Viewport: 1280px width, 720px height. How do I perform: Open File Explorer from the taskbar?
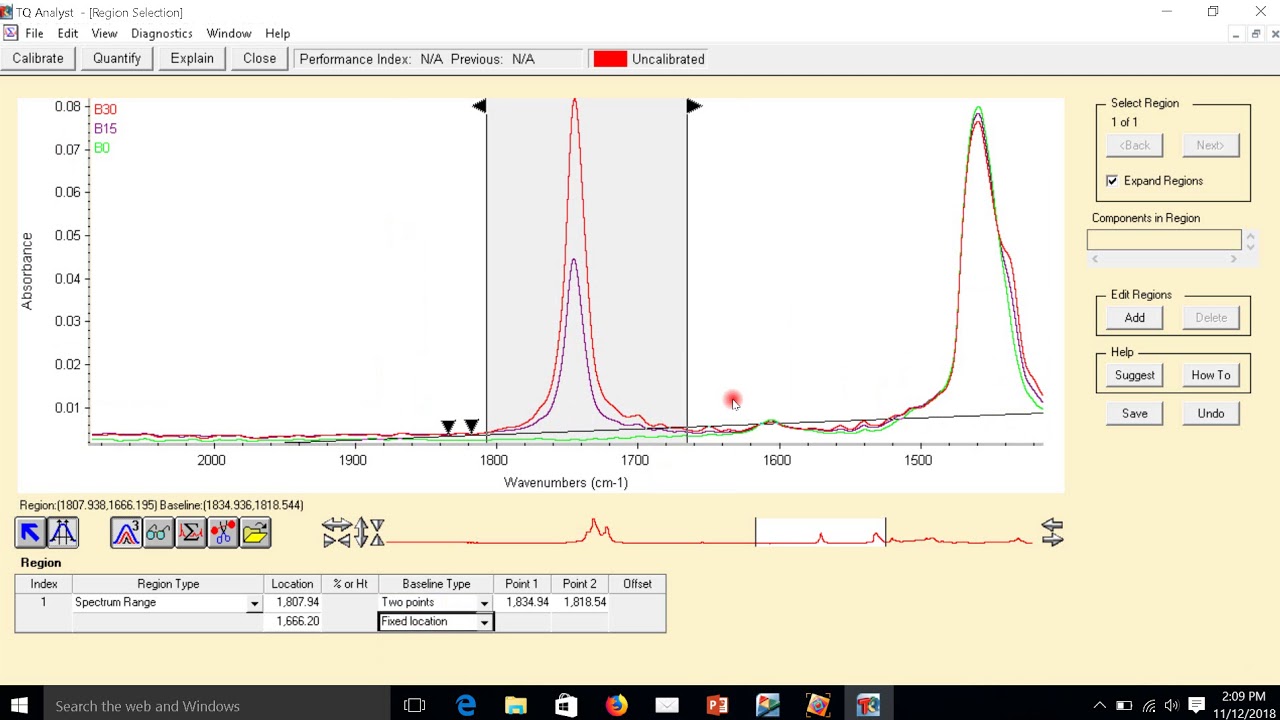[x=516, y=705]
